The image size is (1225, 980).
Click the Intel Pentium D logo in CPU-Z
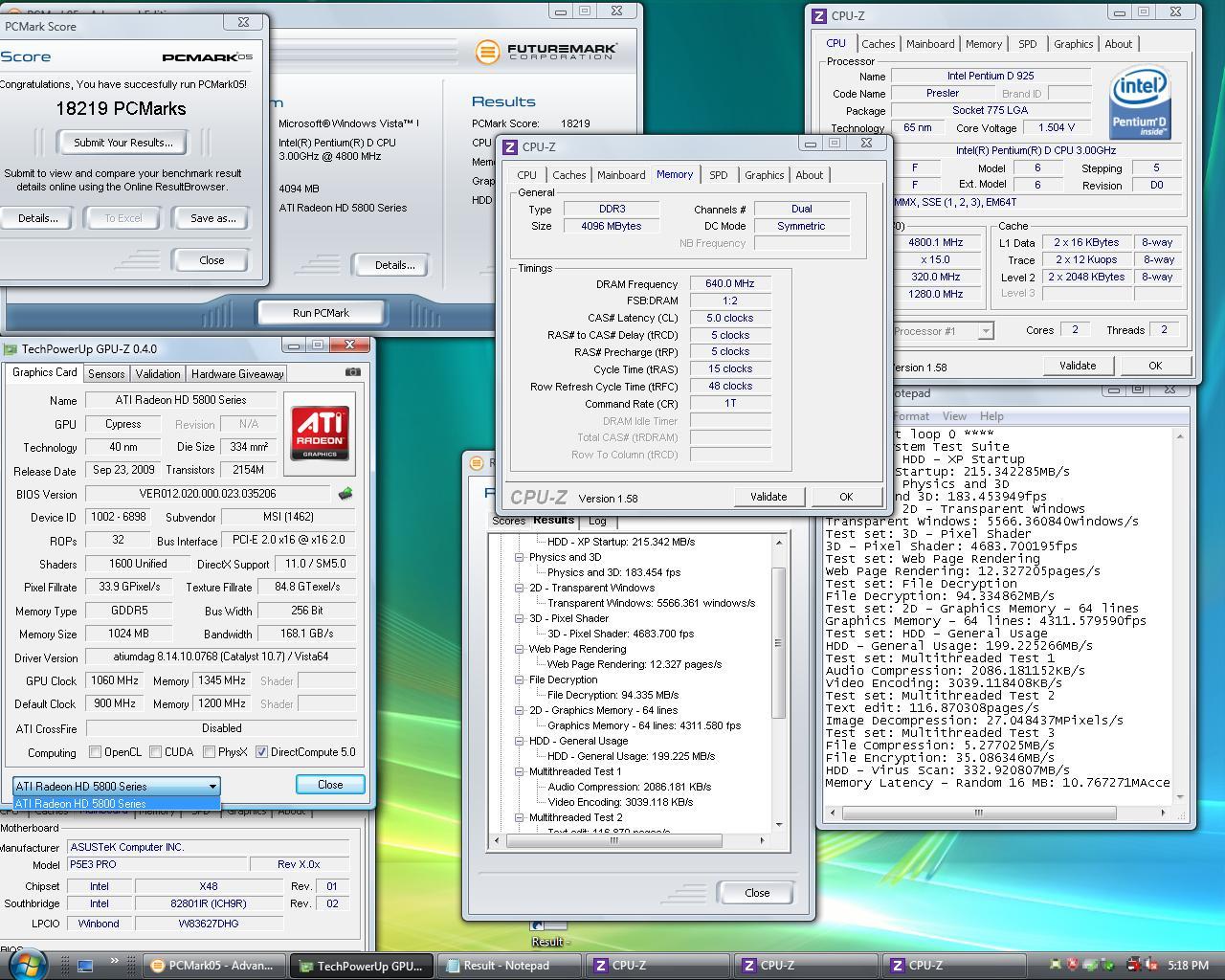(x=1140, y=103)
